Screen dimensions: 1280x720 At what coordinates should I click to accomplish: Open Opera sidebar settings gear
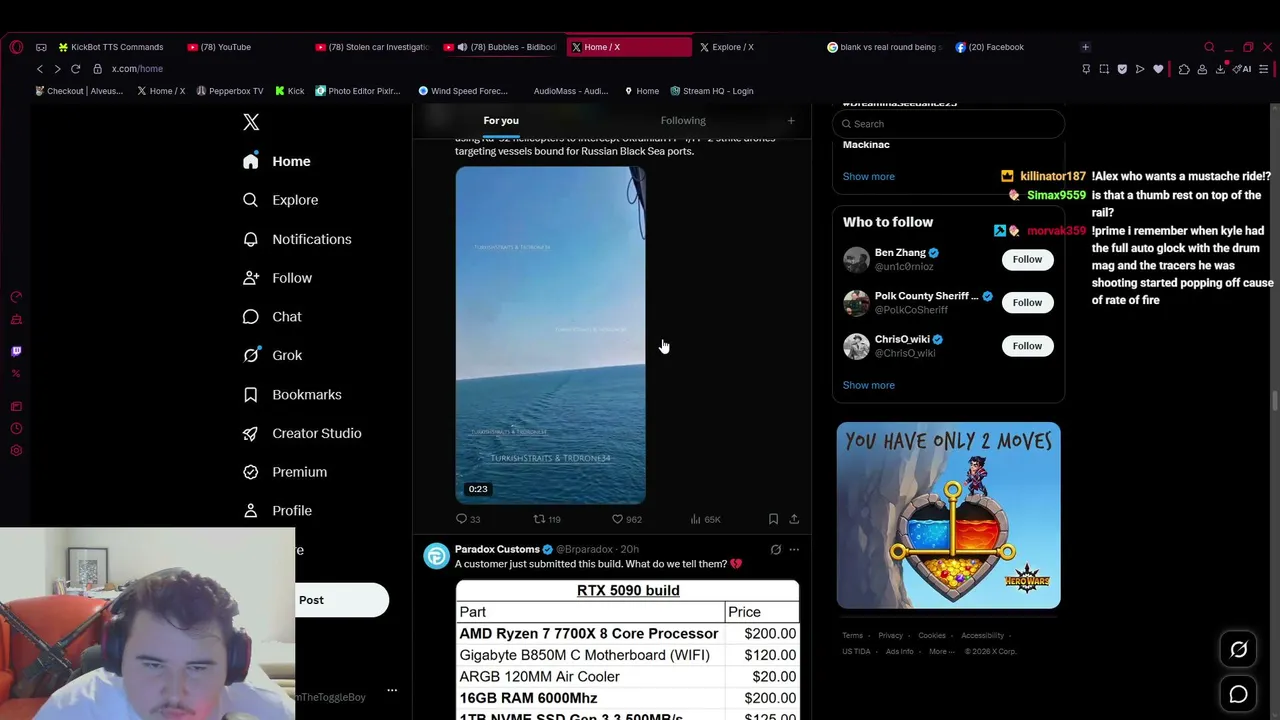16,450
